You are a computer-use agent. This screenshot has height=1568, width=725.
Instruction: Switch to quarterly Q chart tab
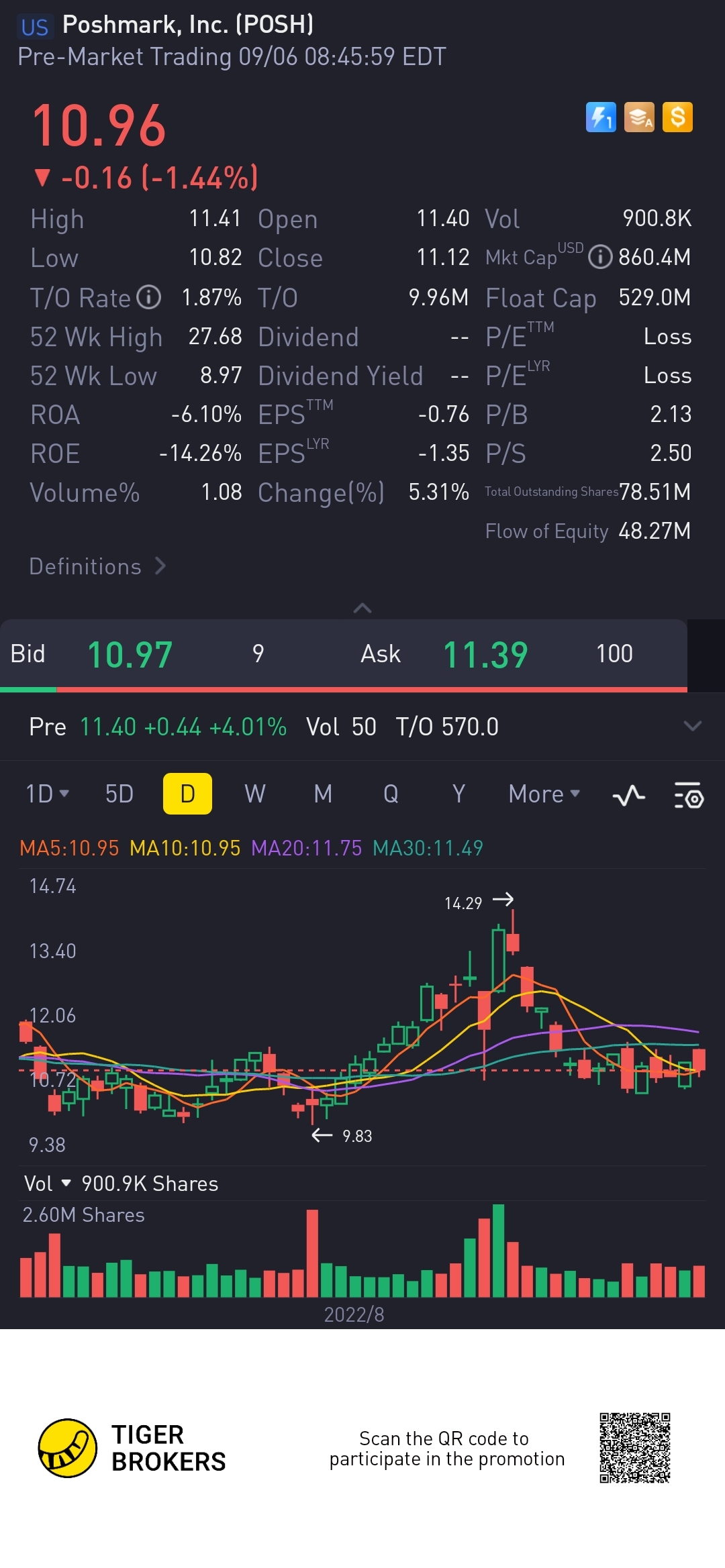[391, 794]
